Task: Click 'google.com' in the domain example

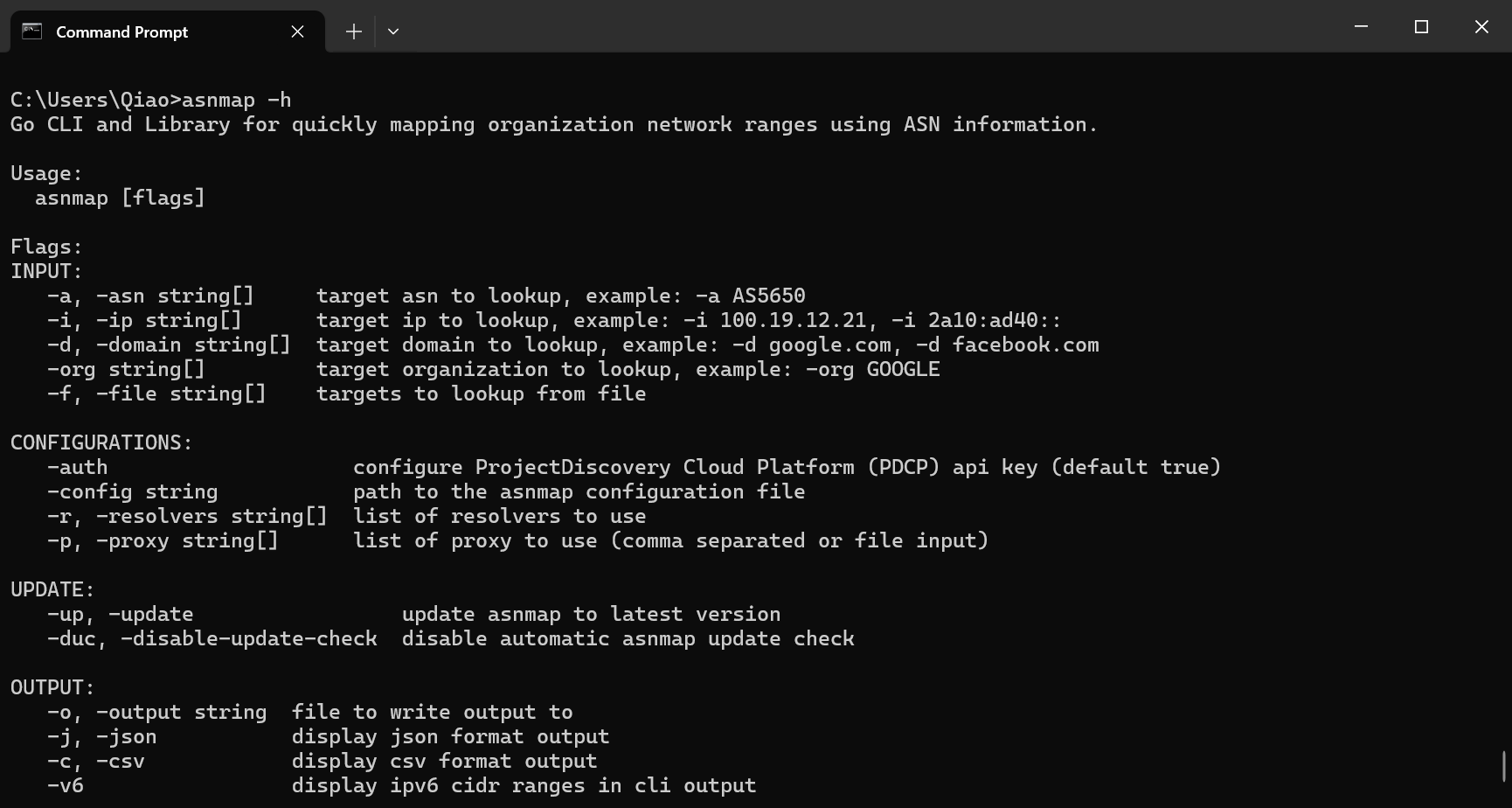Action: pyautogui.click(x=829, y=345)
